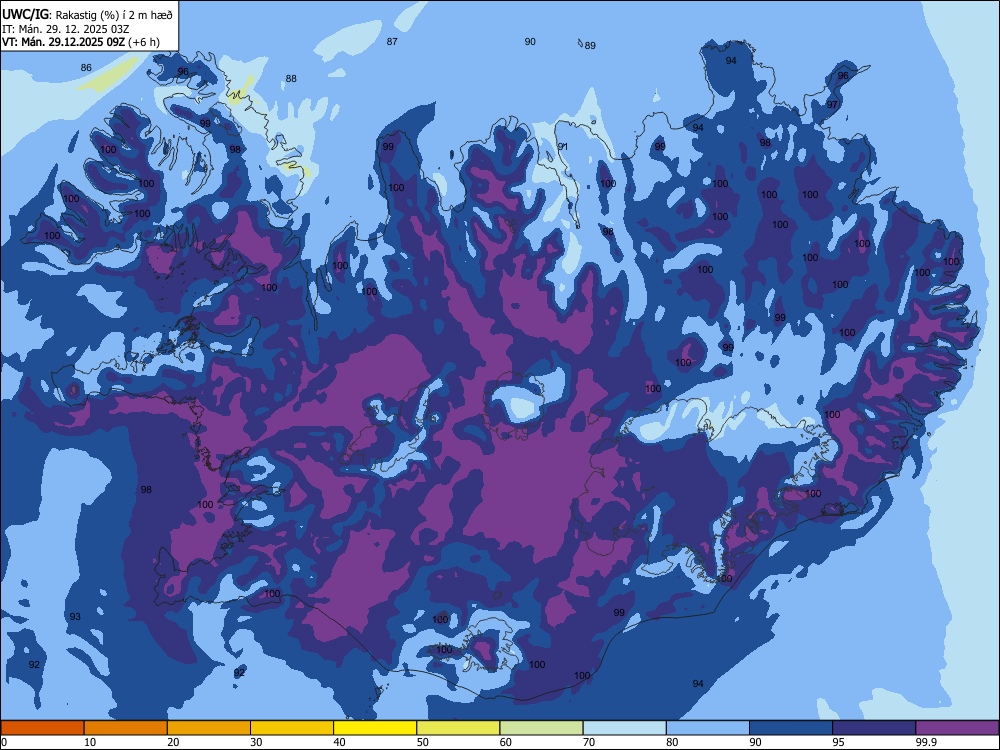Click the '87' humidity value on the map

tap(392, 41)
